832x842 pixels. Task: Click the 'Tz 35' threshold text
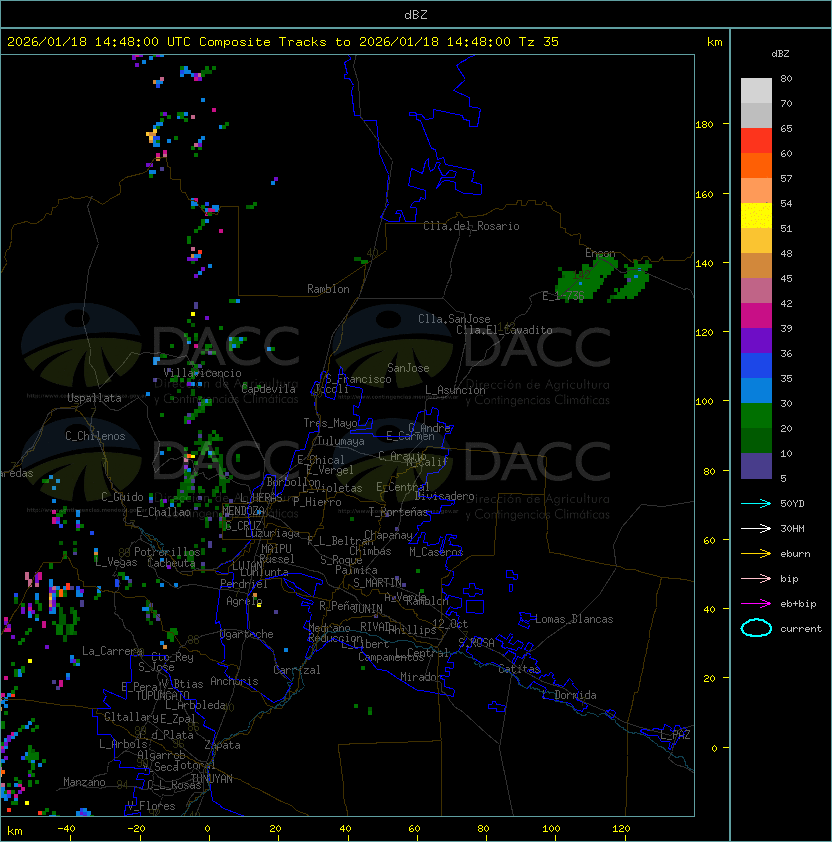[x=539, y=42]
